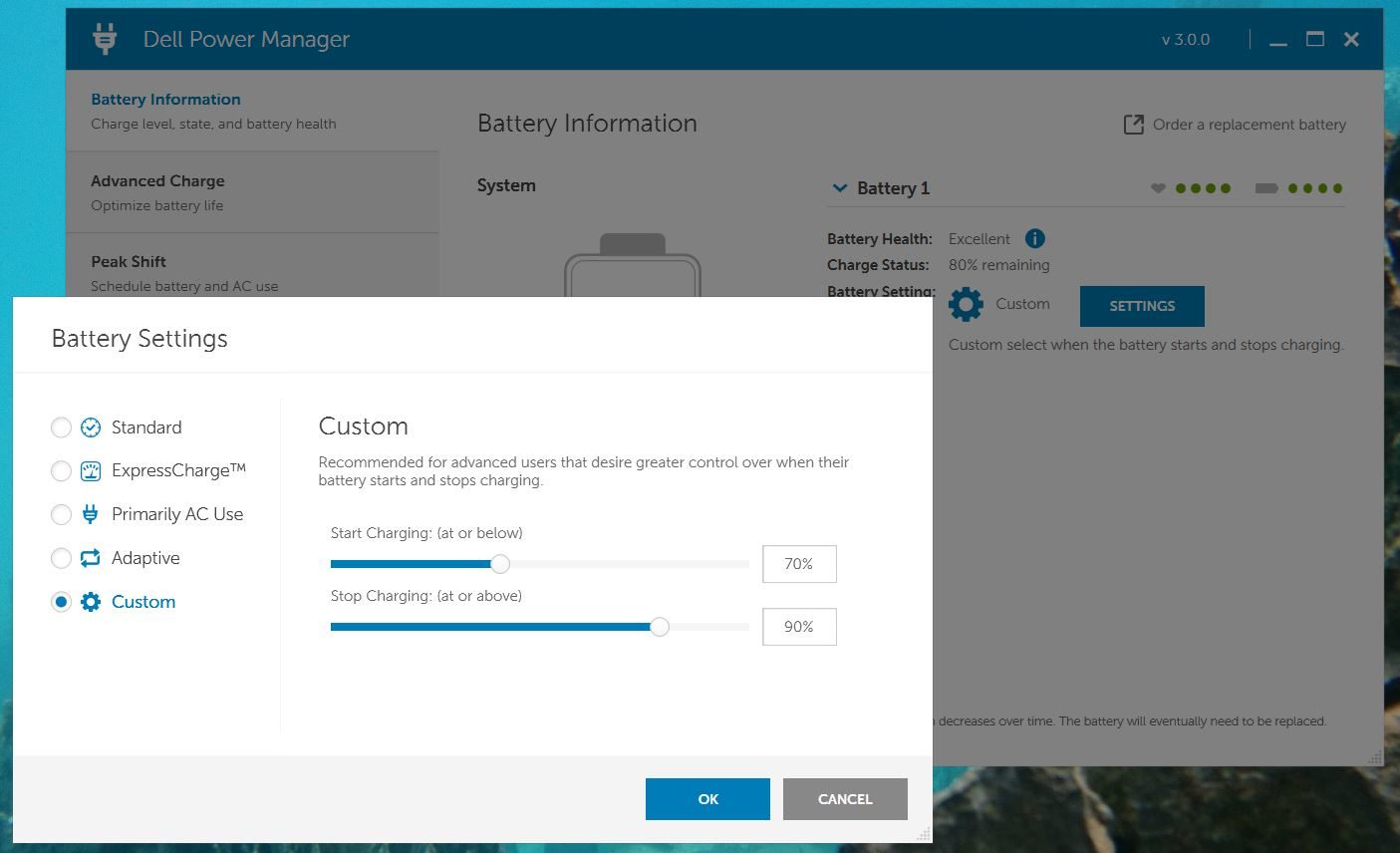Open the Advanced Charge tab
This screenshot has width=1400, height=853.
(x=253, y=192)
